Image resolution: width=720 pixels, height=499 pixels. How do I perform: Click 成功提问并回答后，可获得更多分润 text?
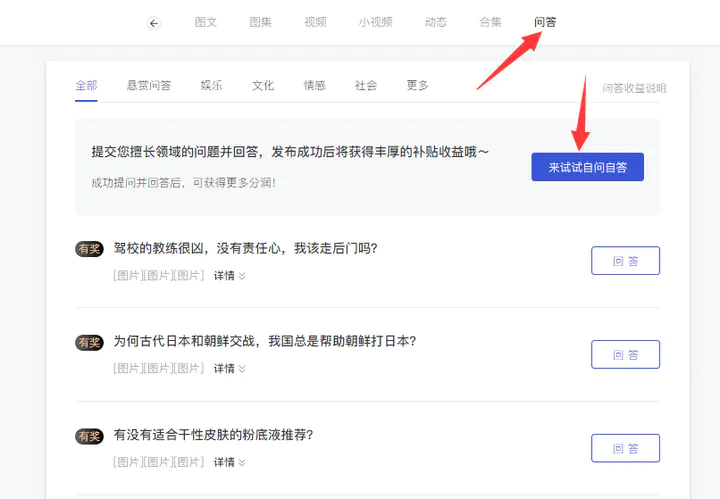click(x=183, y=183)
